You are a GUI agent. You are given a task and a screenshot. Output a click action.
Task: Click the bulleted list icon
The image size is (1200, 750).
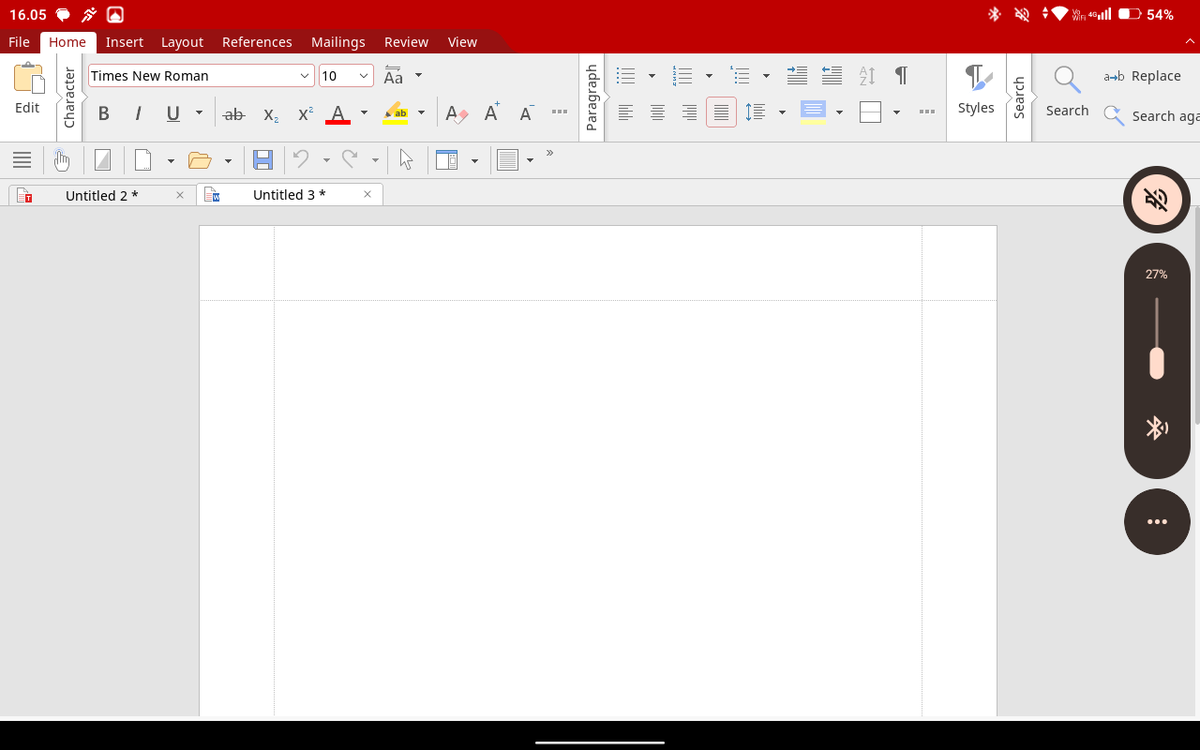pyautogui.click(x=626, y=76)
